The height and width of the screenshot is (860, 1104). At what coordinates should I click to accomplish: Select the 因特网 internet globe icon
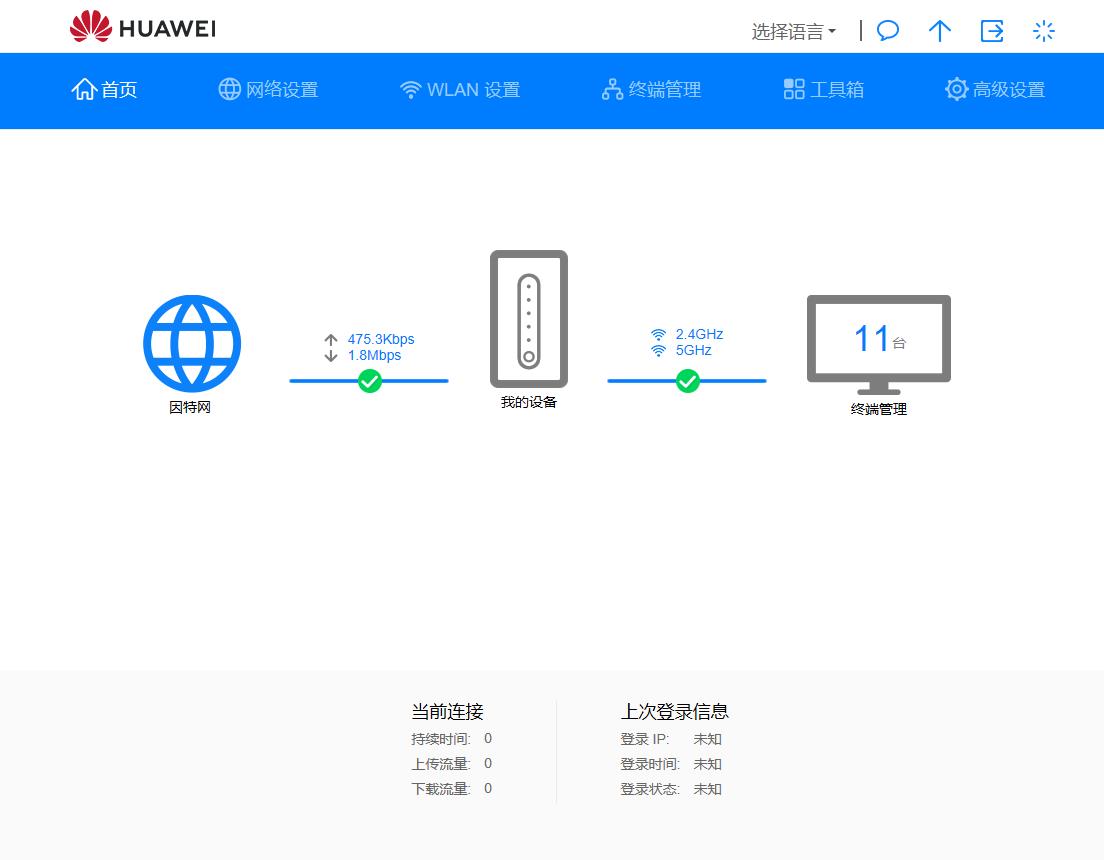[x=192, y=343]
